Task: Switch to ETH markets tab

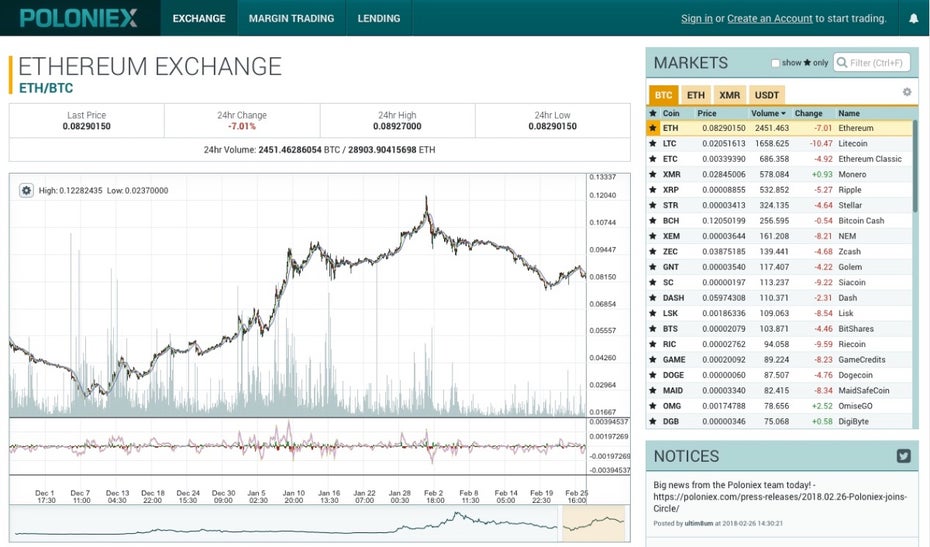Action: tap(696, 95)
